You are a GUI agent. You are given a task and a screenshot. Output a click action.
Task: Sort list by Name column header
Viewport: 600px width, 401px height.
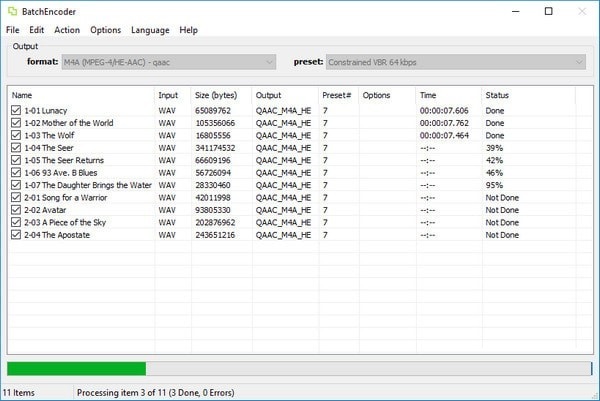(x=80, y=95)
